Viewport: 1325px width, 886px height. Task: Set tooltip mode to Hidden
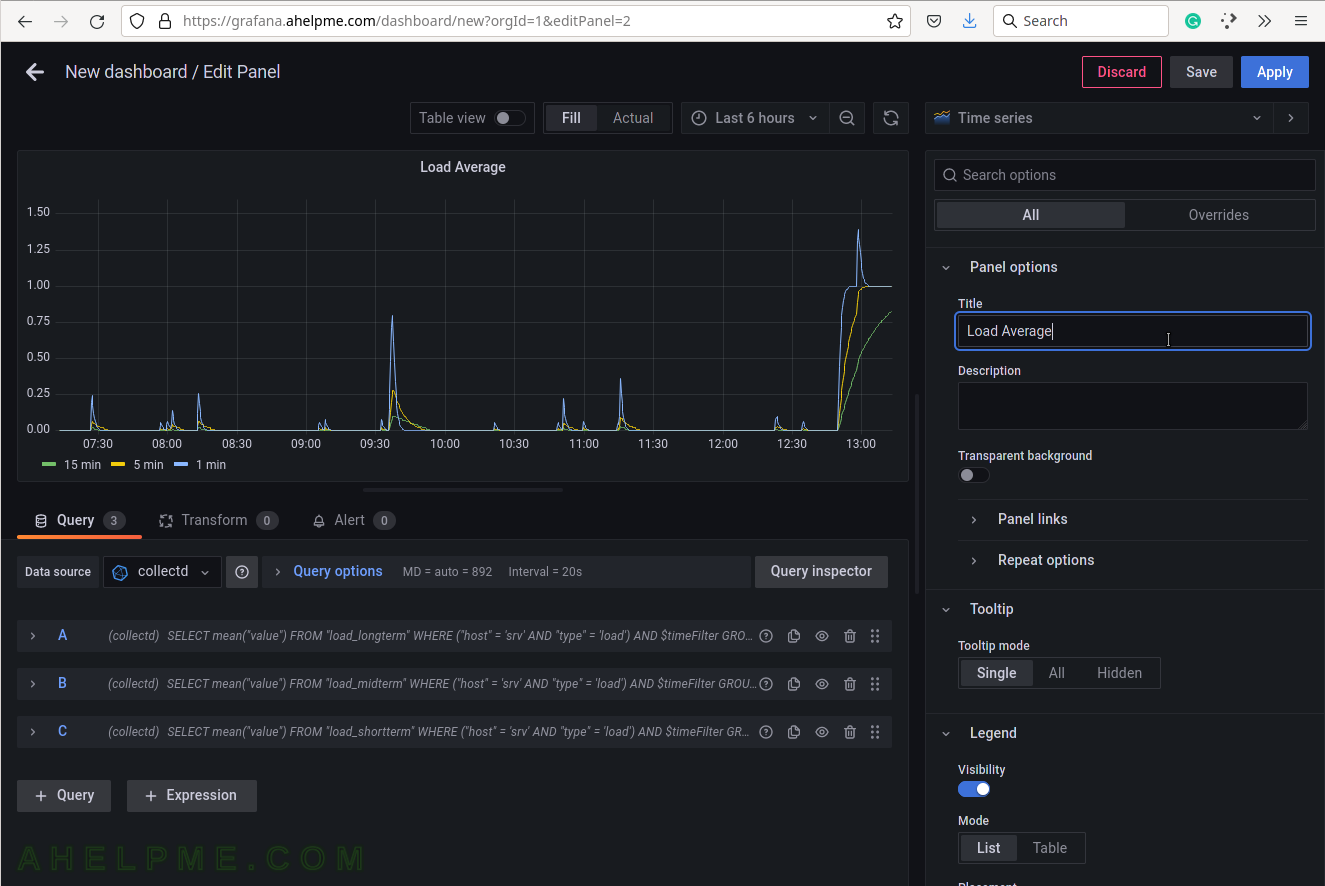click(1119, 673)
